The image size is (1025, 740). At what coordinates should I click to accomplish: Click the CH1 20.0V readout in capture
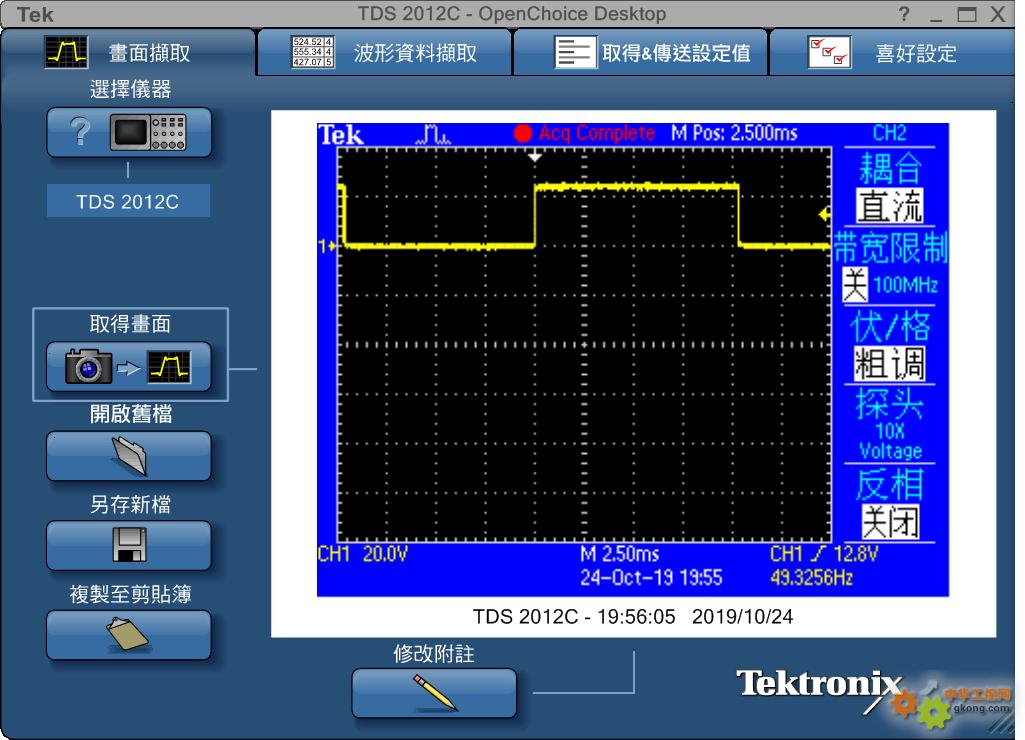coord(363,554)
